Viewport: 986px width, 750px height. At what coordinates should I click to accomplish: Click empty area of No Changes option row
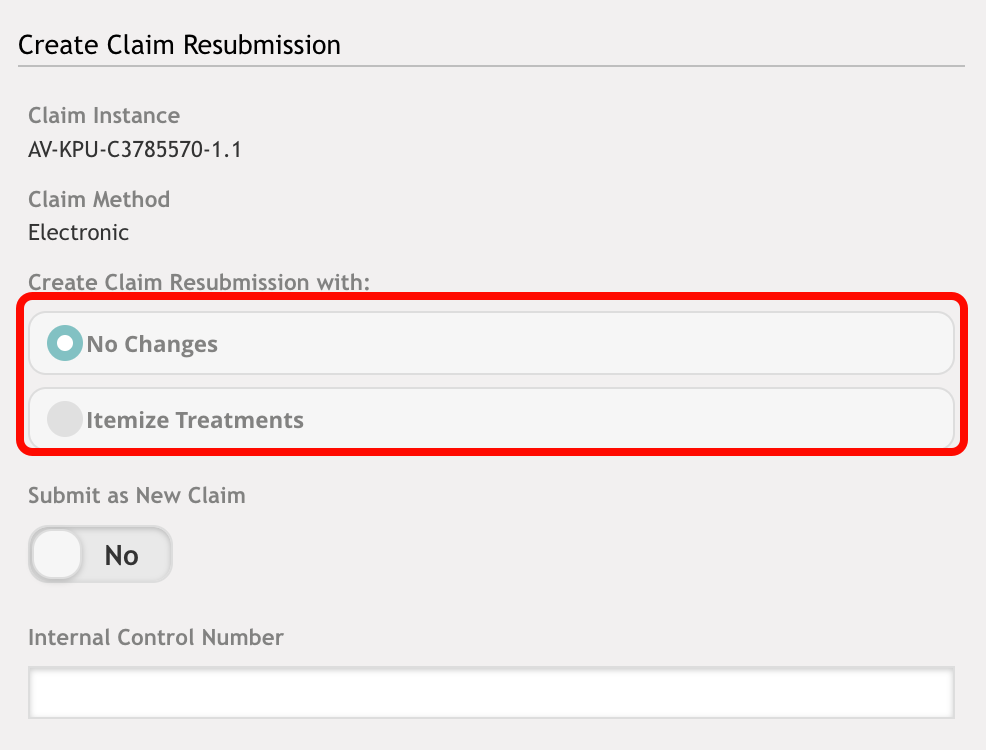(585, 343)
